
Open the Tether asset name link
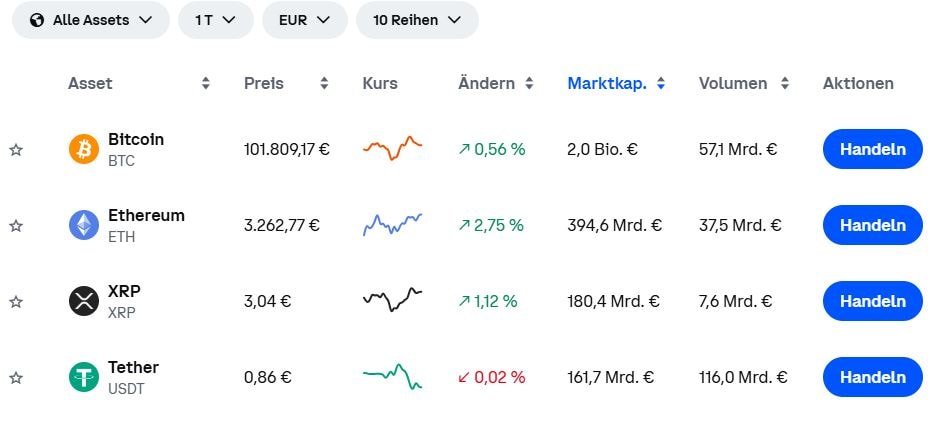tap(133, 367)
